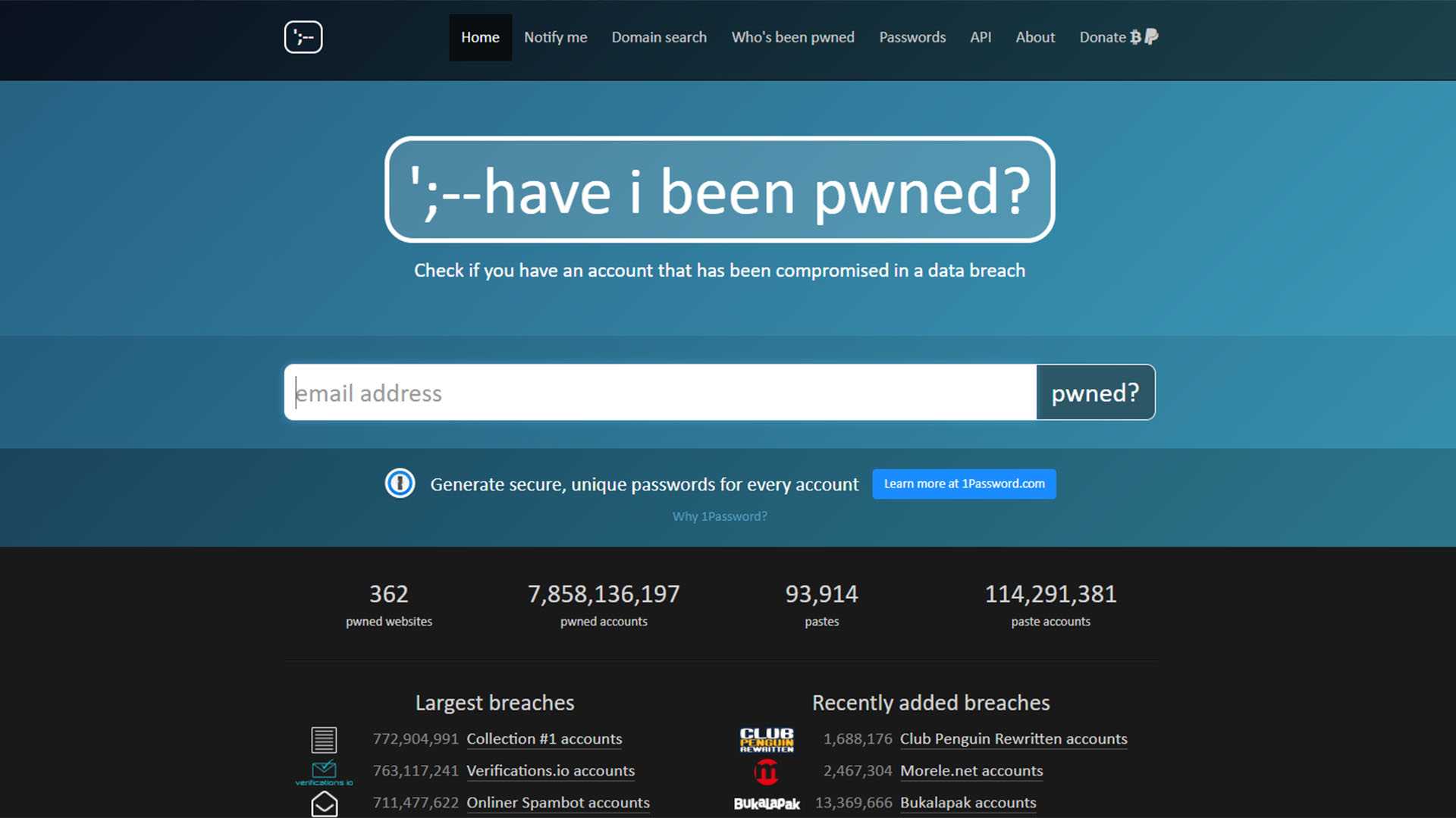Click the Morele.net red logo

pyautogui.click(x=767, y=772)
